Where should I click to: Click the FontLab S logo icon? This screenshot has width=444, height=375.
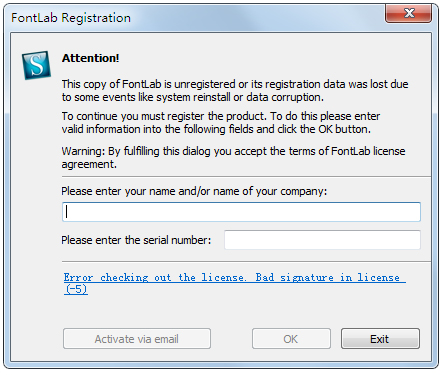[36, 65]
